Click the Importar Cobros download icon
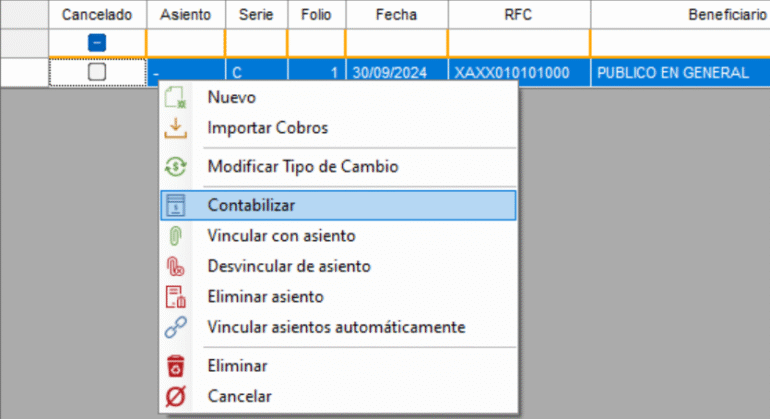The height and width of the screenshot is (419, 770). tap(175, 128)
